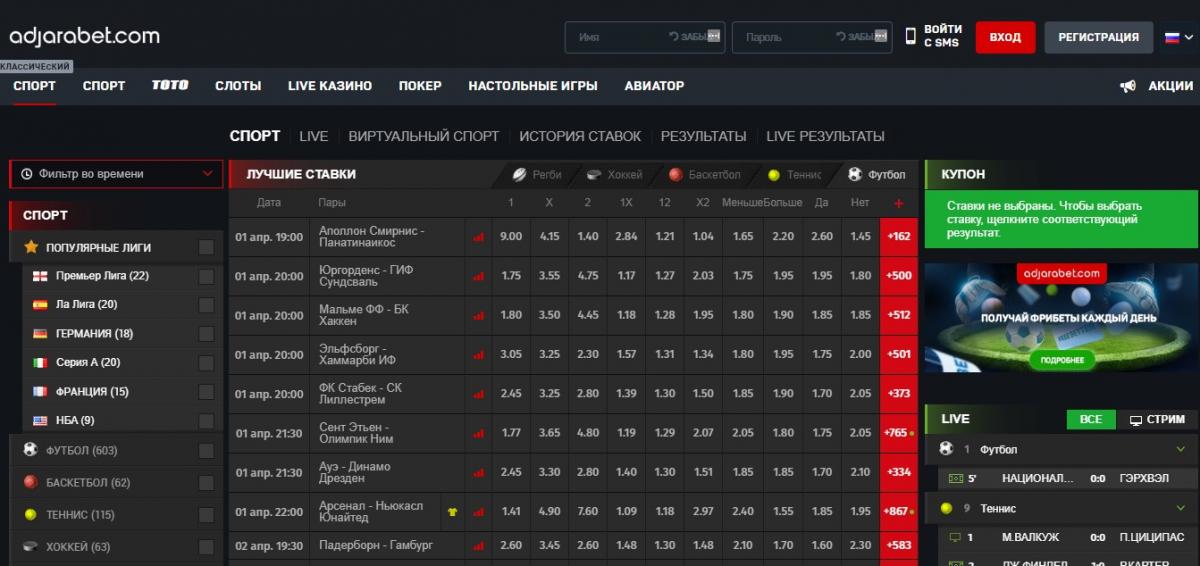Click the РЕГИСТРАЦИЯ button
The width and height of the screenshot is (1200, 566).
(x=1098, y=37)
